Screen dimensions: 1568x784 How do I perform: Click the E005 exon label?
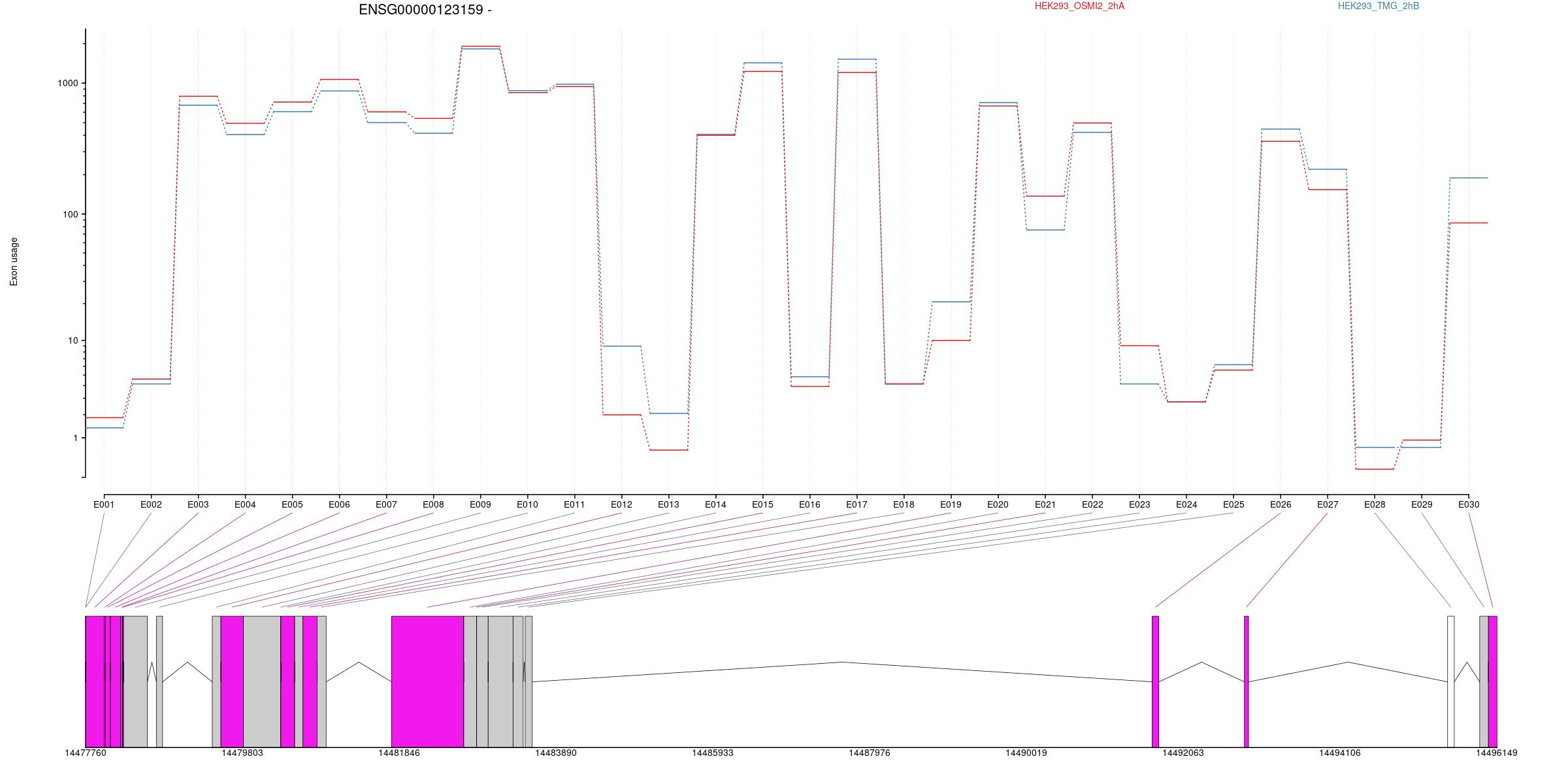(292, 504)
